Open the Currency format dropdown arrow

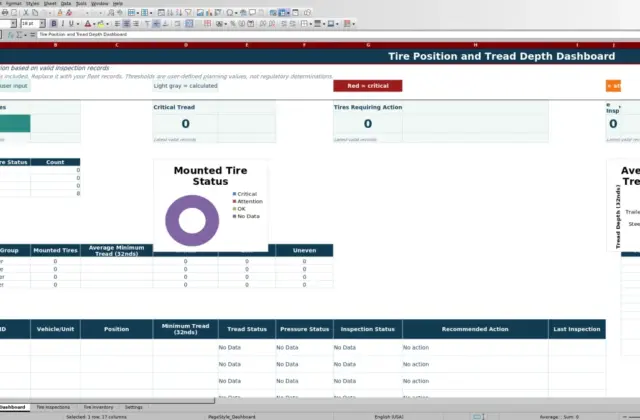(226, 24)
